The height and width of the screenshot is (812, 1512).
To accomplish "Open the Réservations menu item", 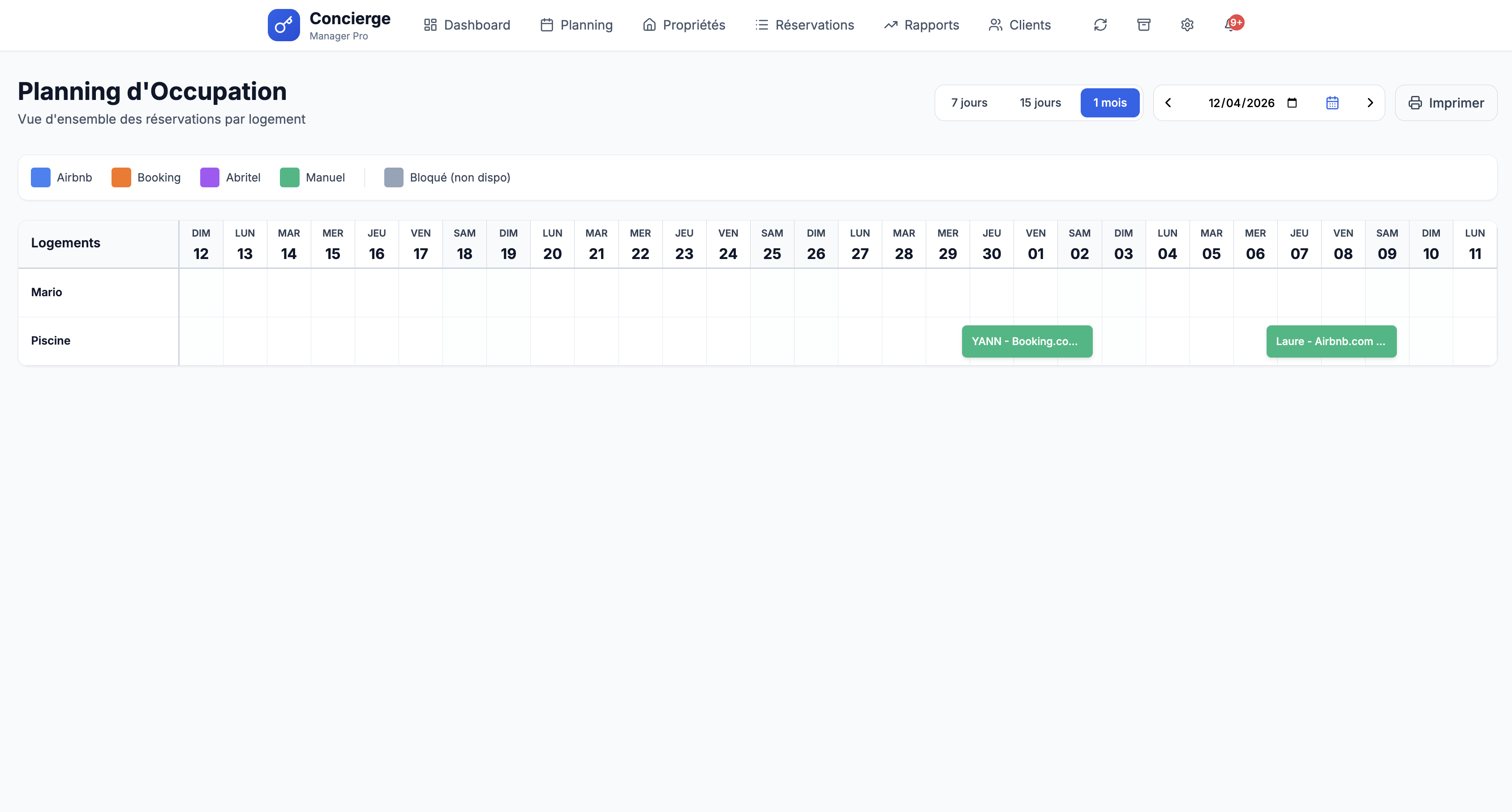I will tap(804, 25).
